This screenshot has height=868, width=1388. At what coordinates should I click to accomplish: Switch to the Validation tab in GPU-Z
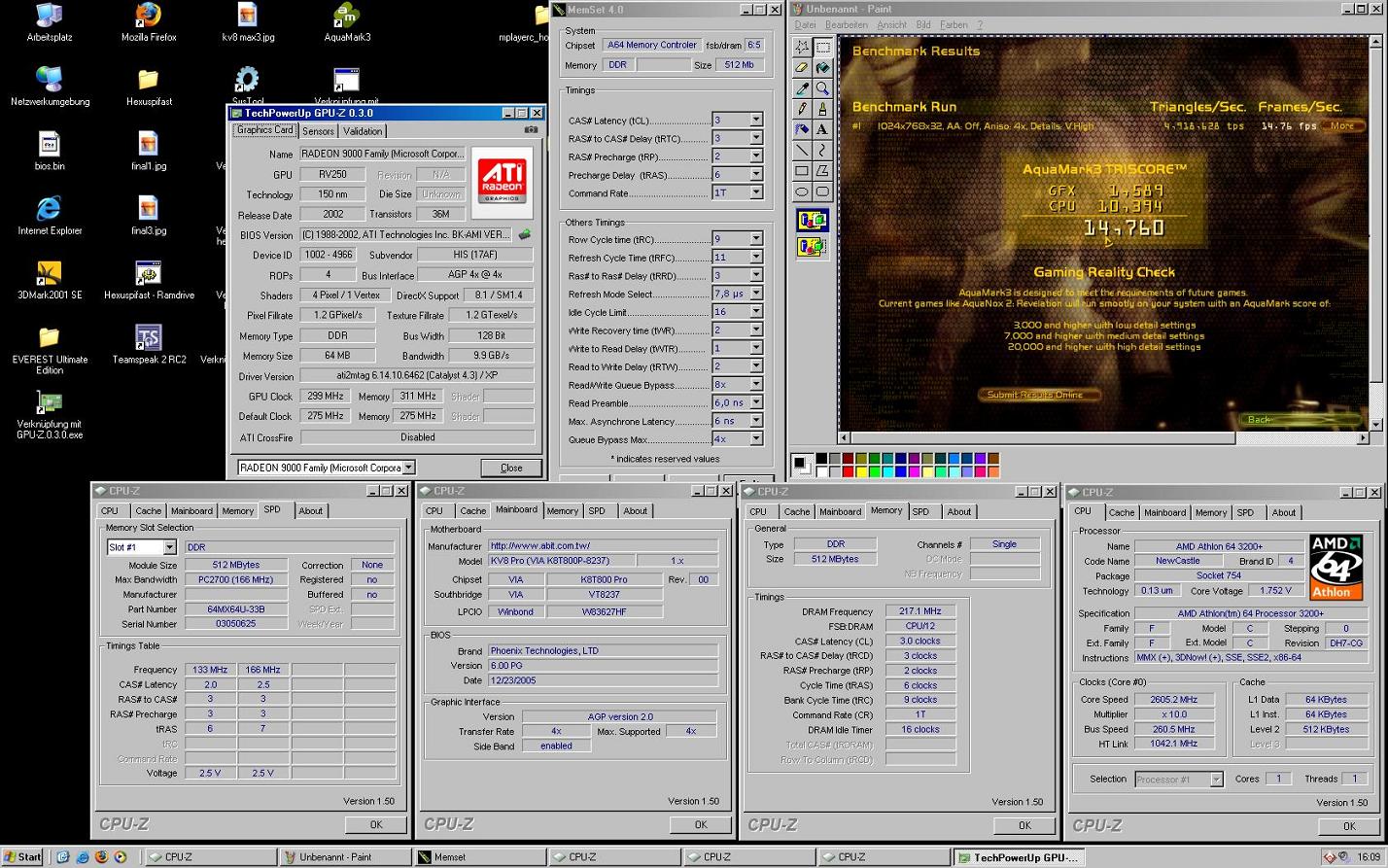point(363,131)
